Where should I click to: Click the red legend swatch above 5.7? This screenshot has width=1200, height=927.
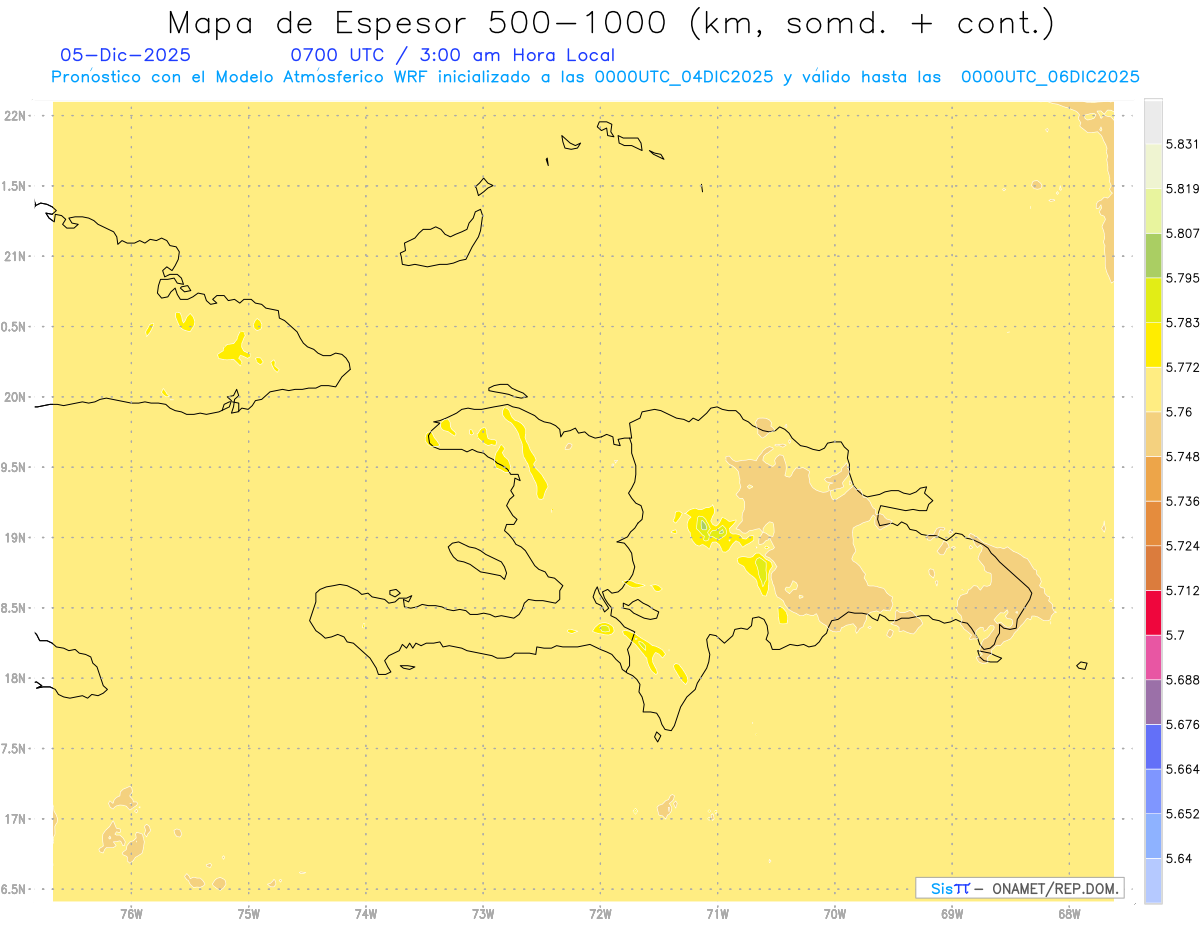click(1153, 612)
